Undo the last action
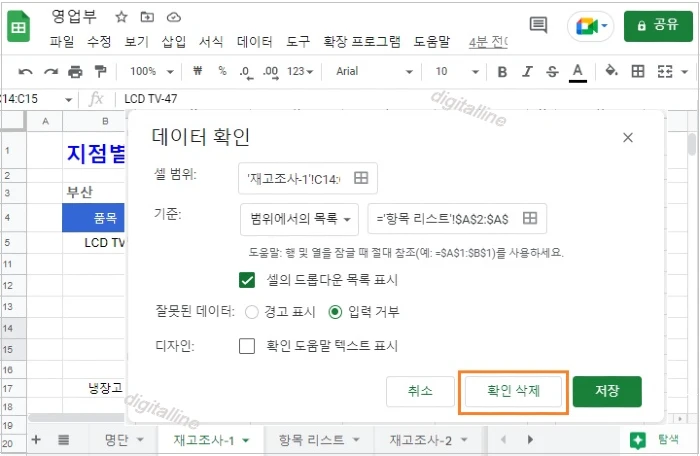The width and height of the screenshot is (700, 456). pyautogui.click(x=25, y=71)
